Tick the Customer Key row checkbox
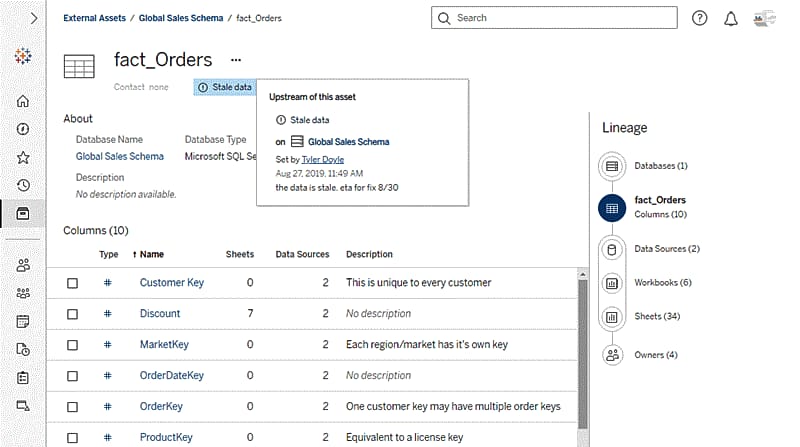This screenshot has height=447, width=800. [72, 283]
